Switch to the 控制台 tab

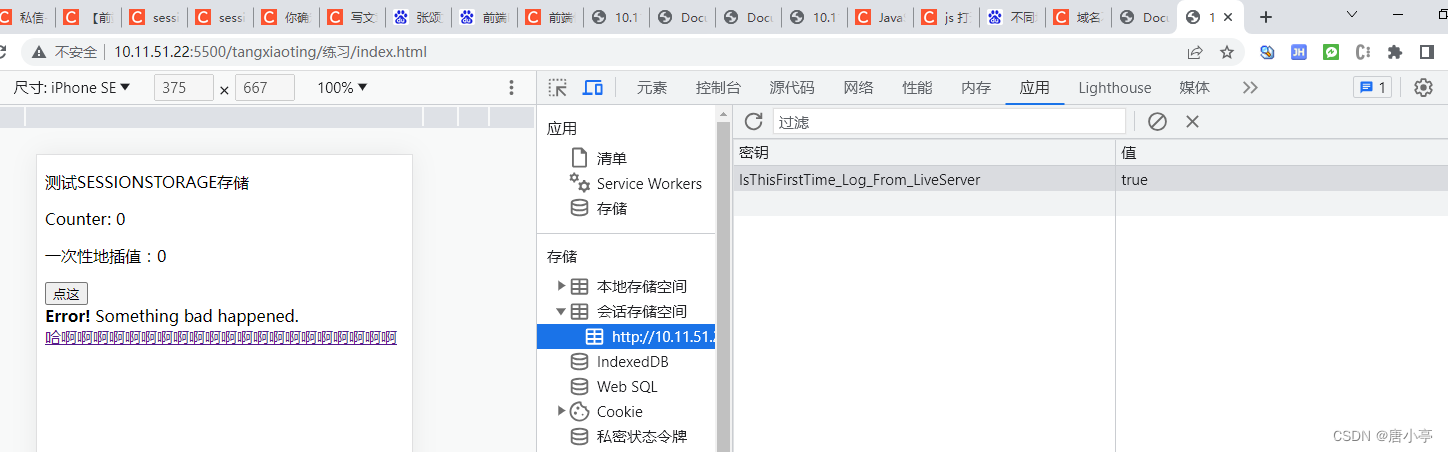click(x=718, y=88)
